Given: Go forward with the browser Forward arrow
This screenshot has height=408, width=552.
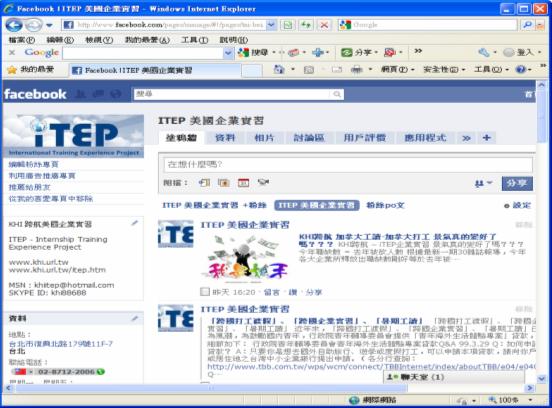Looking at the screenshot, I should click(34, 25).
